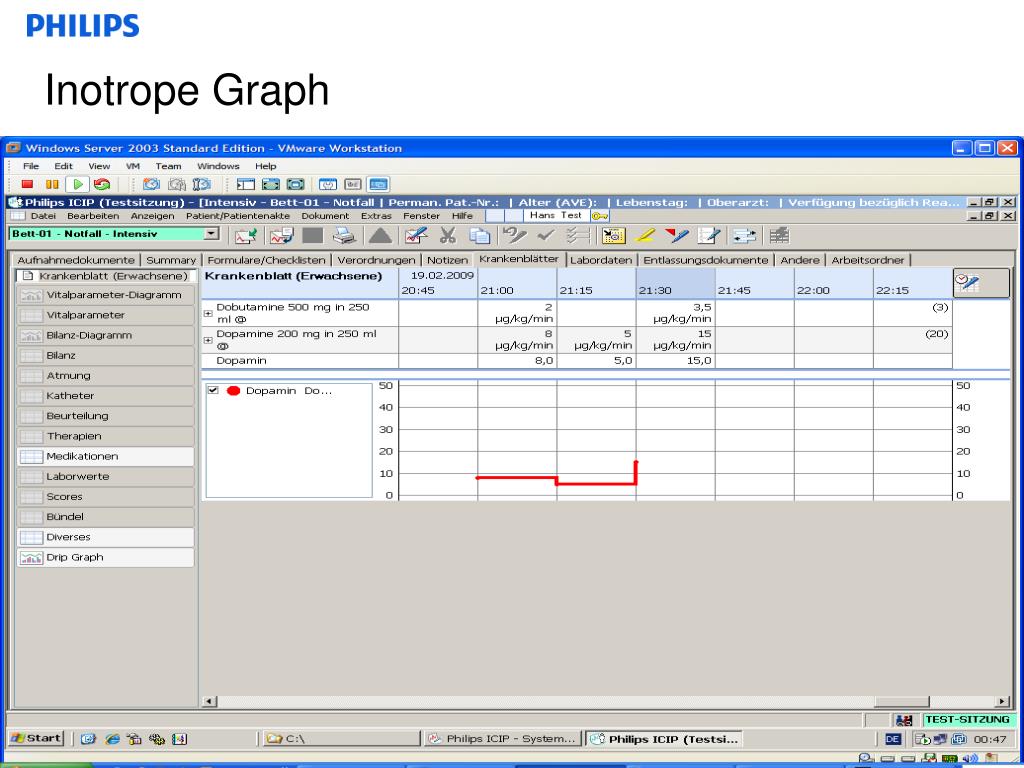Click the C:\ taskbar button
The height and width of the screenshot is (768, 1024).
click(340, 739)
